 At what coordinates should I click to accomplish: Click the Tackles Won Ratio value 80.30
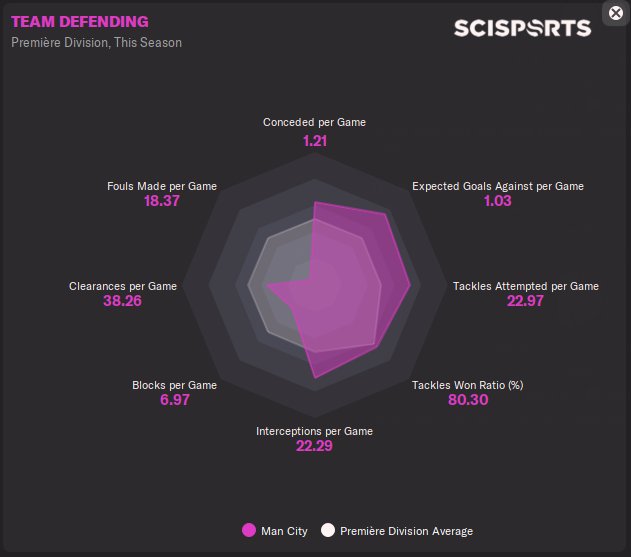pos(468,400)
